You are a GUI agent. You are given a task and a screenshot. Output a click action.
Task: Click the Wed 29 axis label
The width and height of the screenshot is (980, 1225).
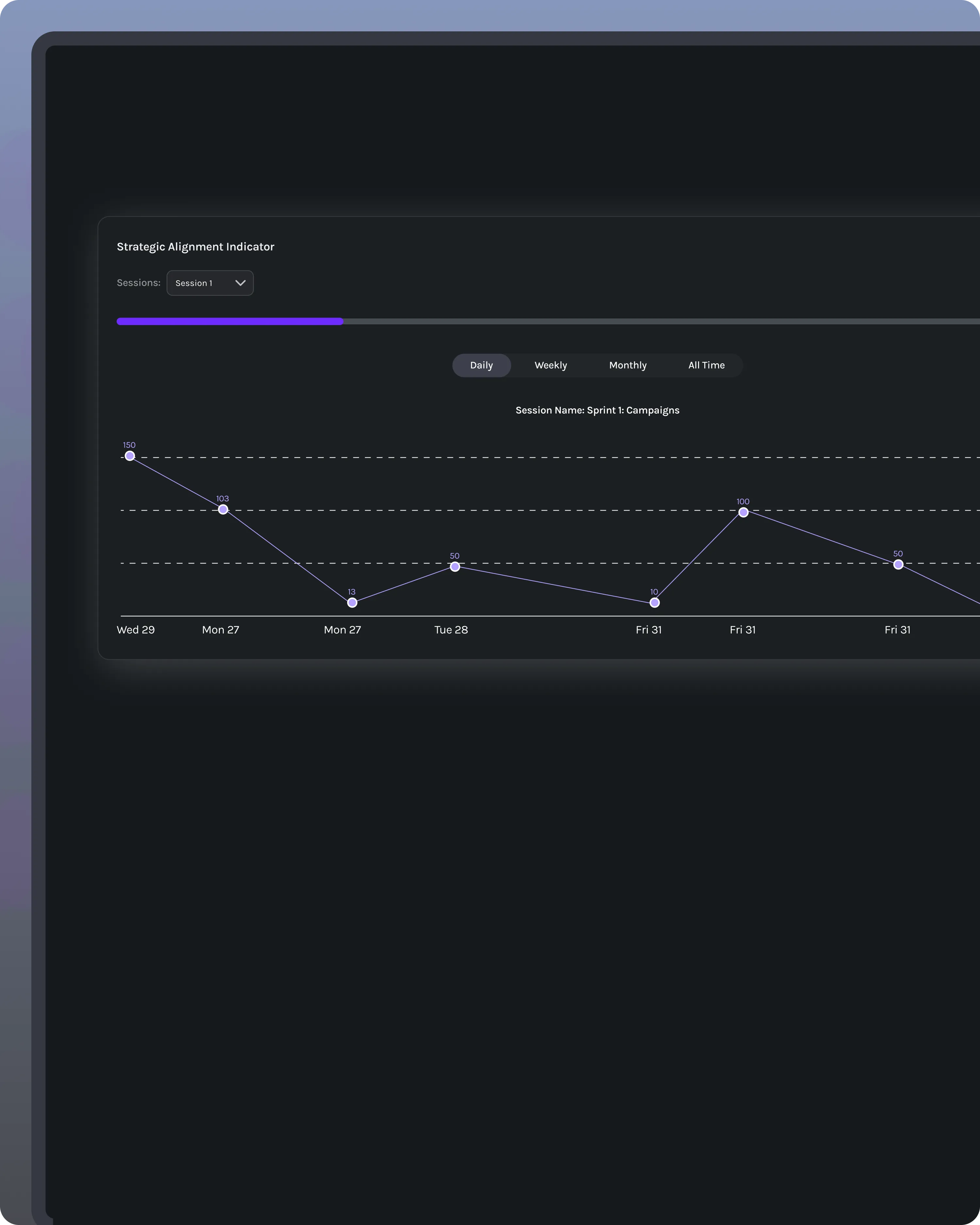(136, 629)
